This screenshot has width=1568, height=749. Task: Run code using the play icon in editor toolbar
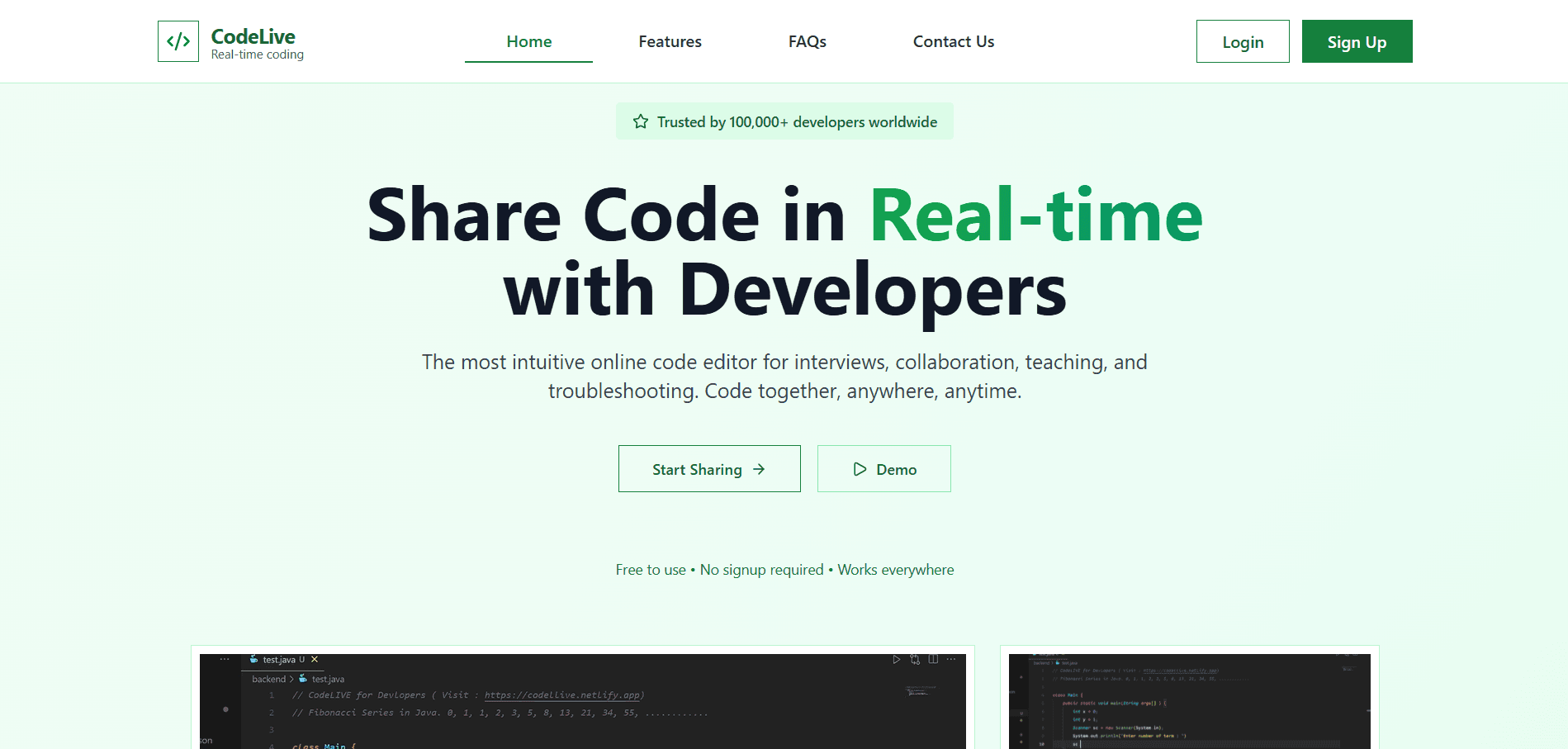tap(897, 660)
